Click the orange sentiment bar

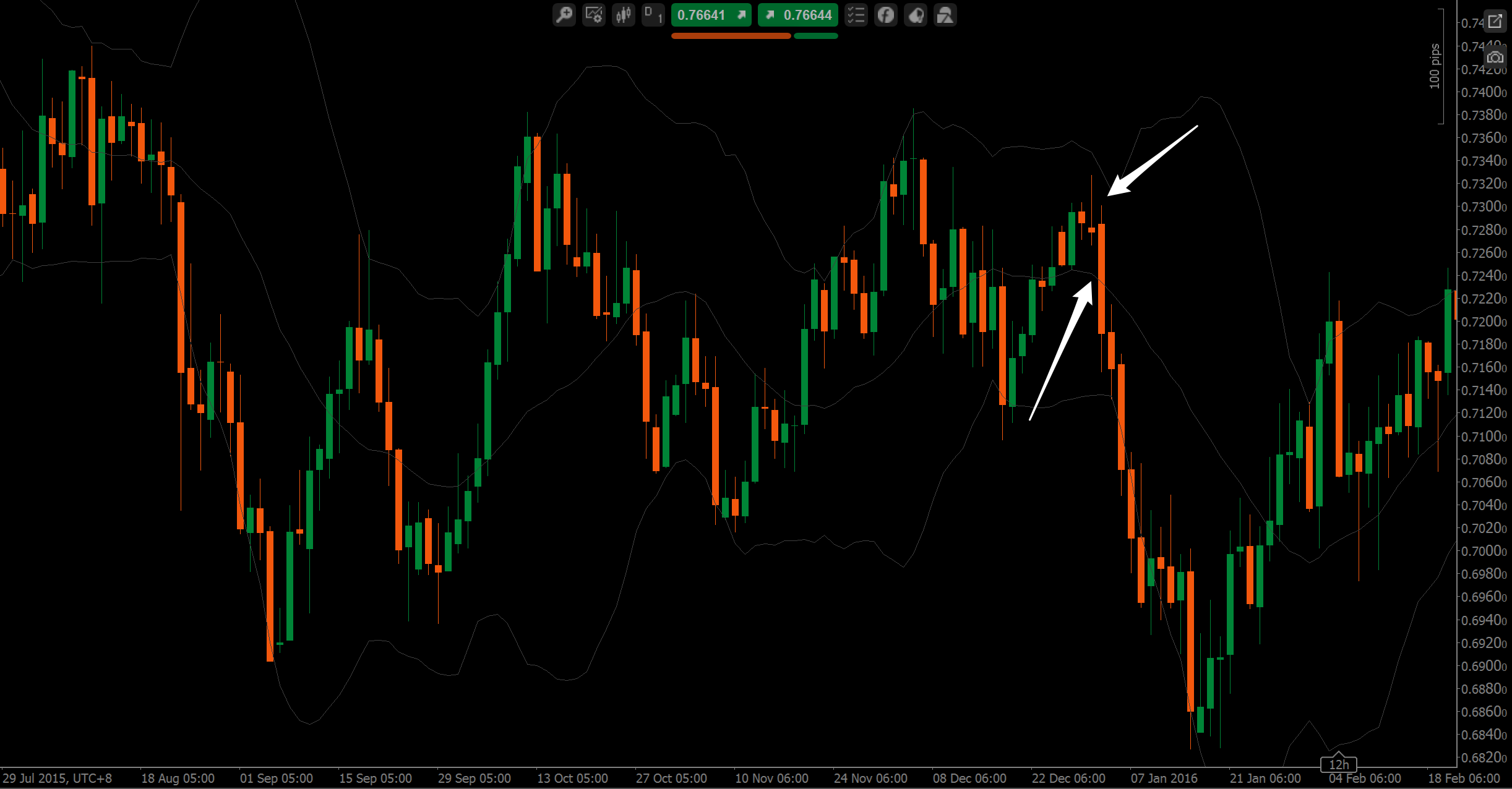tap(731, 36)
